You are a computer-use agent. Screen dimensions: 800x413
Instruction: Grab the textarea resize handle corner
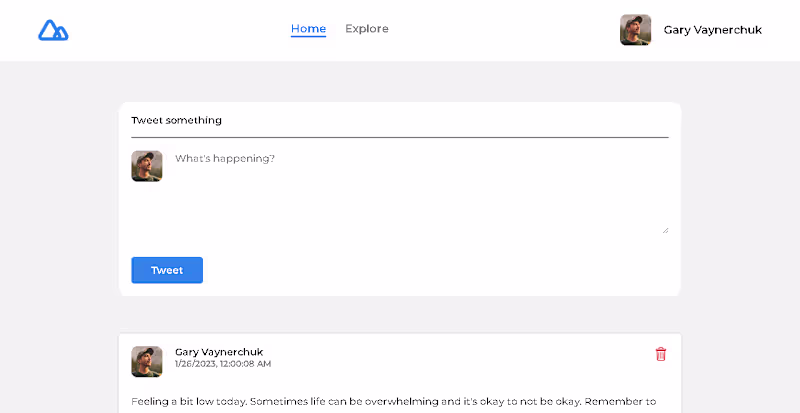665,230
